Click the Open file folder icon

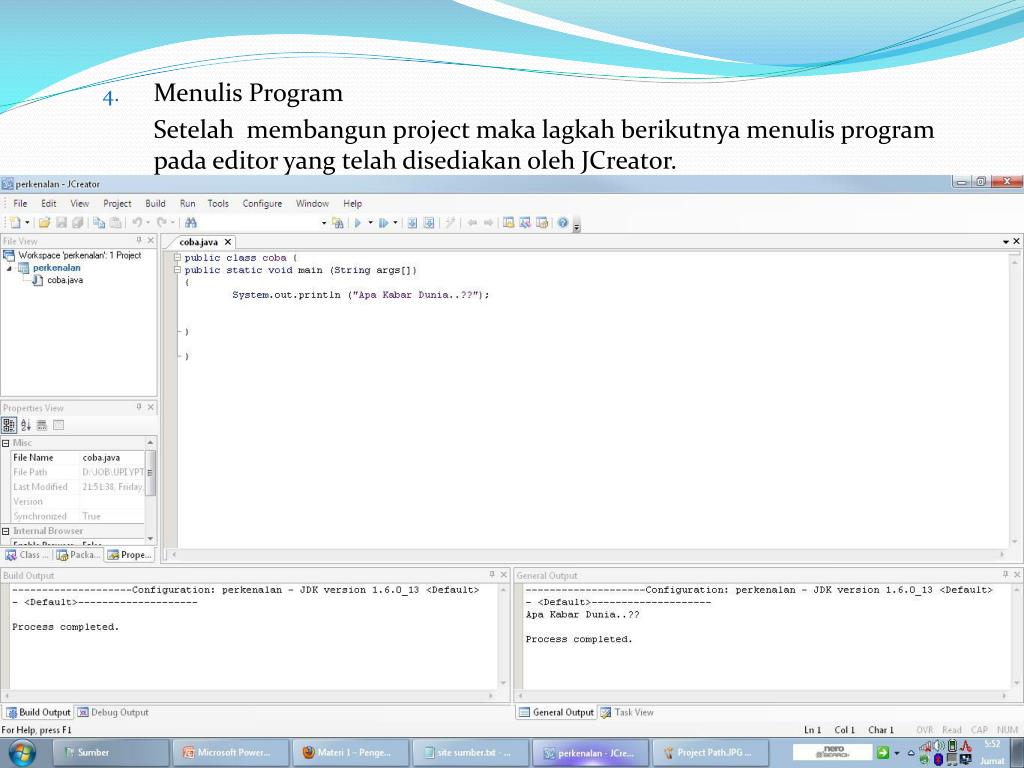point(44,223)
